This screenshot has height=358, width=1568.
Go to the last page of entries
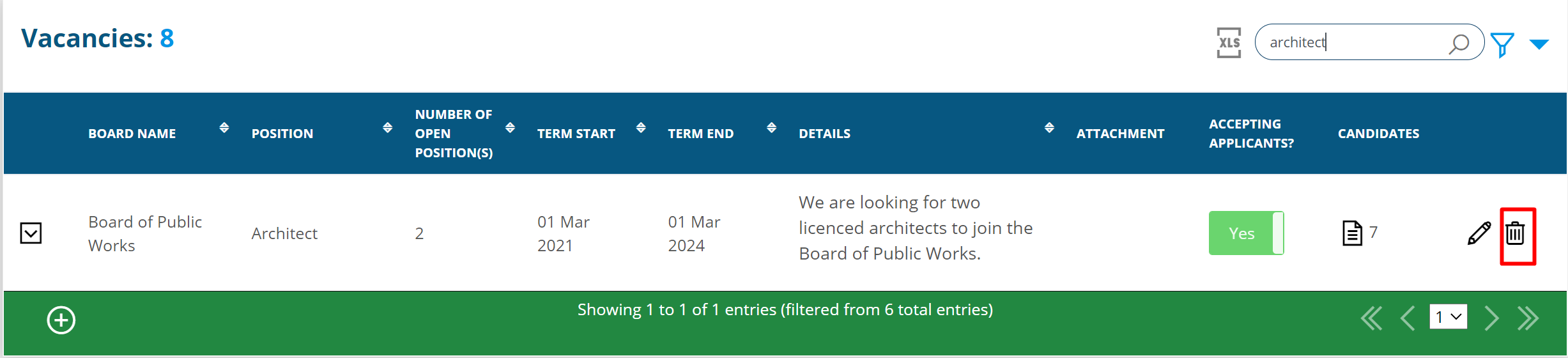point(1528,318)
